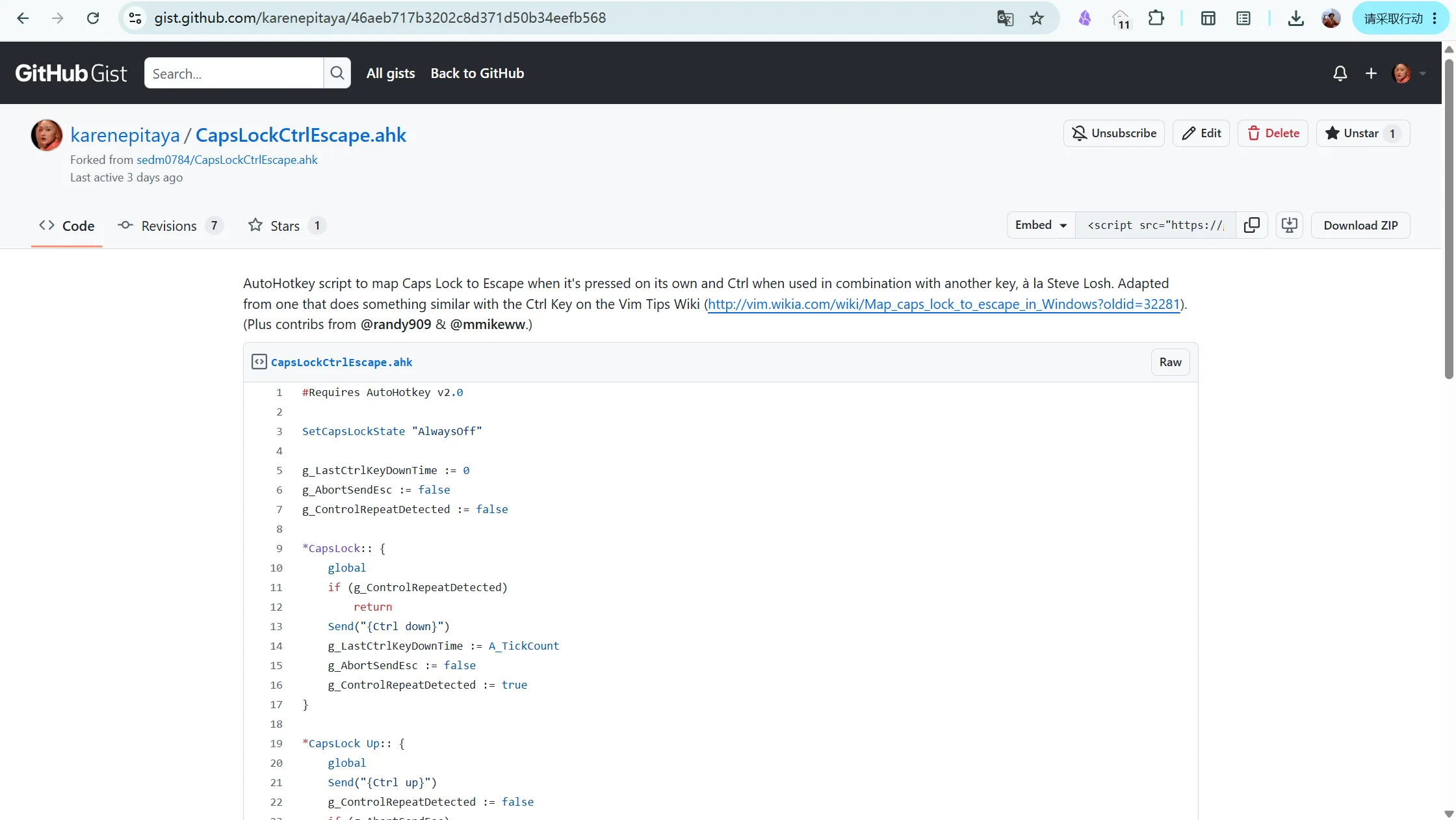Select line number 9 in the code
This screenshot has width=1456, height=820.
[x=279, y=548]
